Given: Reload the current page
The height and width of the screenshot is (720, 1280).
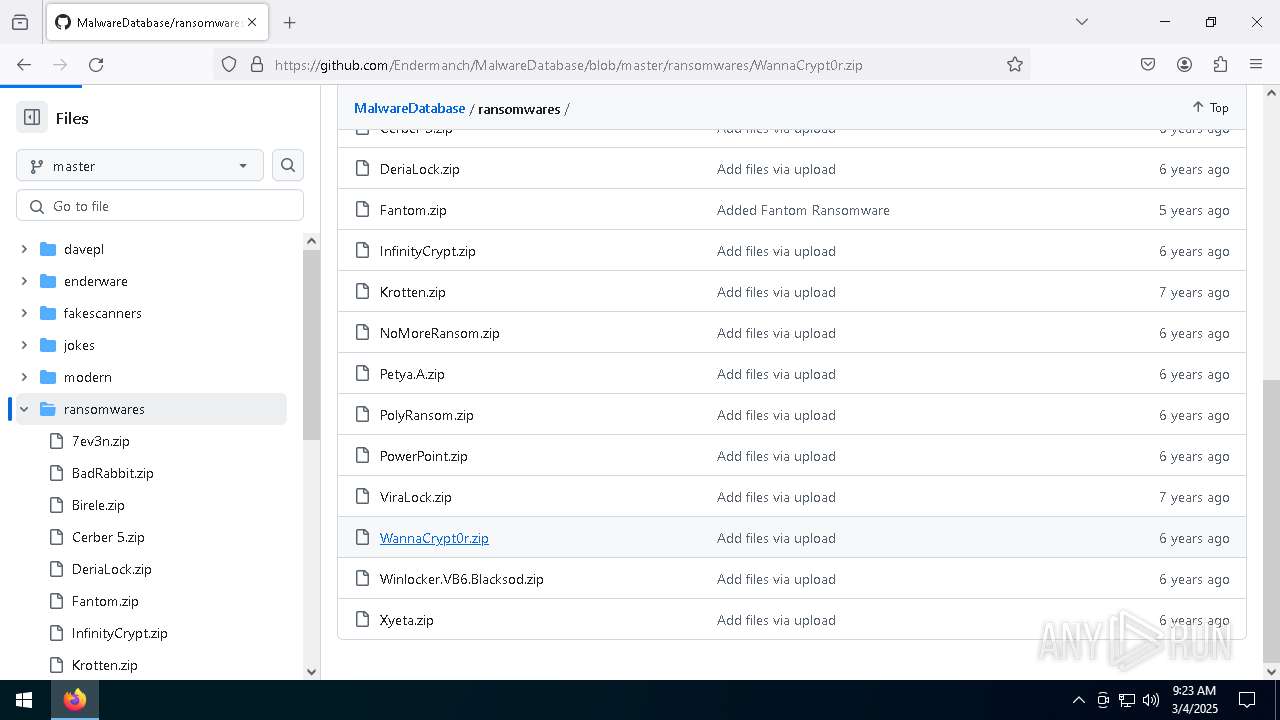Looking at the screenshot, I should (x=96, y=64).
